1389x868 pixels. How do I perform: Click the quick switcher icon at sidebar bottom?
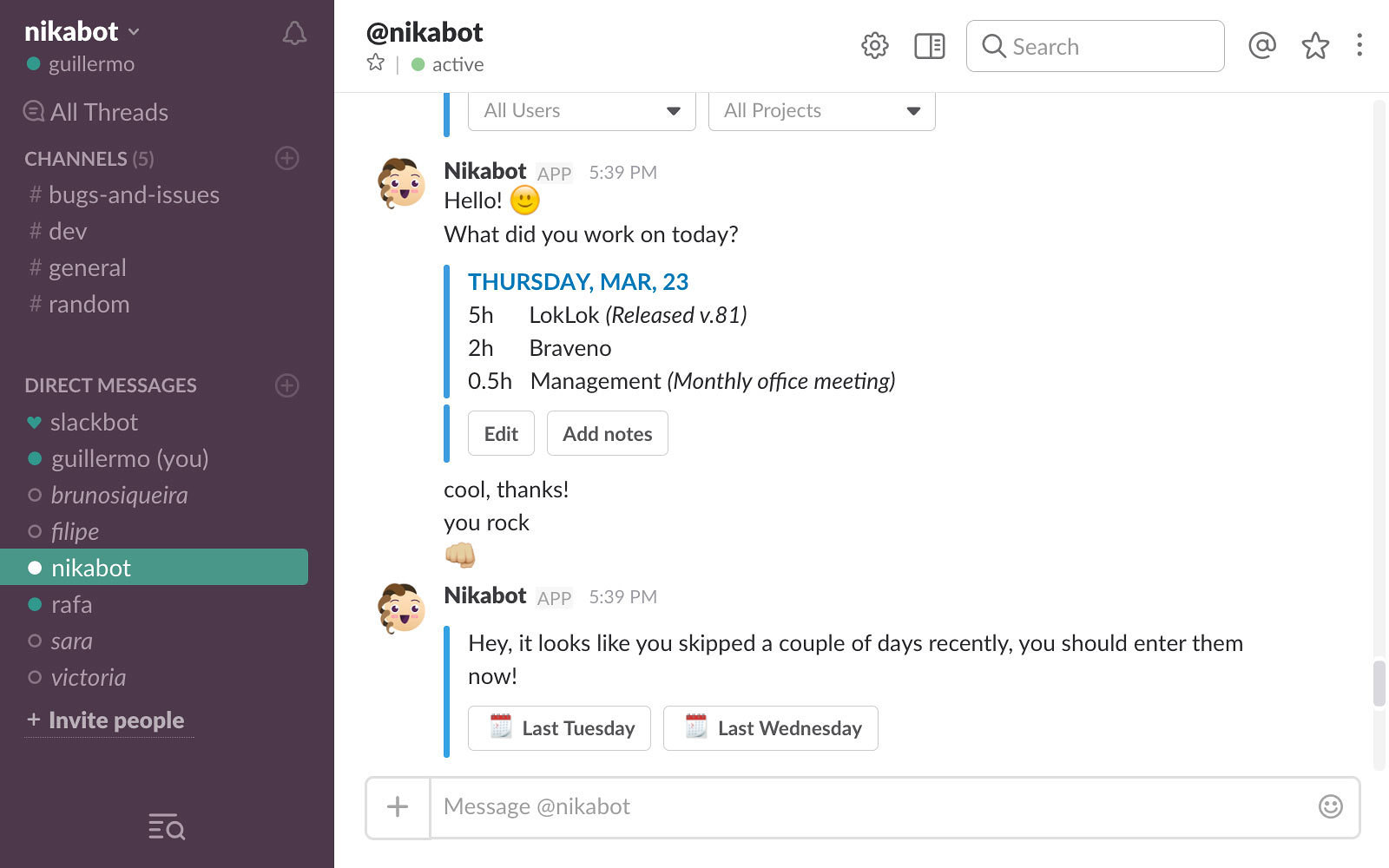[x=167, y=827]
